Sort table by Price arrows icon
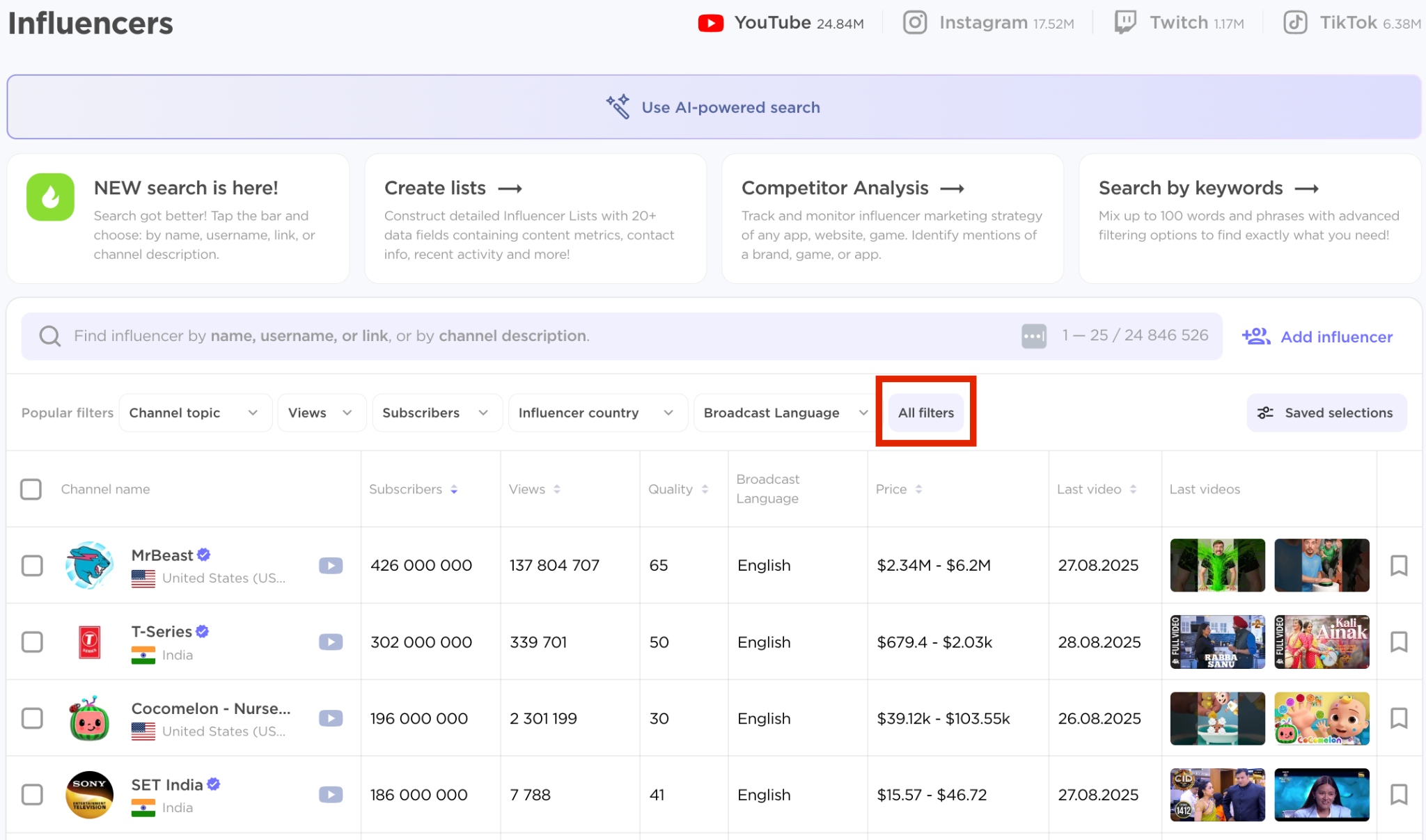The height and width of the screenshot is (840, 1426). click(x=918, y=489)
